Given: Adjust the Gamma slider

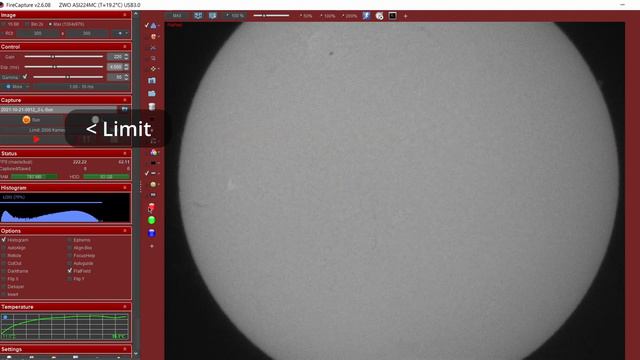Looking at the screenshot, I should coord(68,77).
